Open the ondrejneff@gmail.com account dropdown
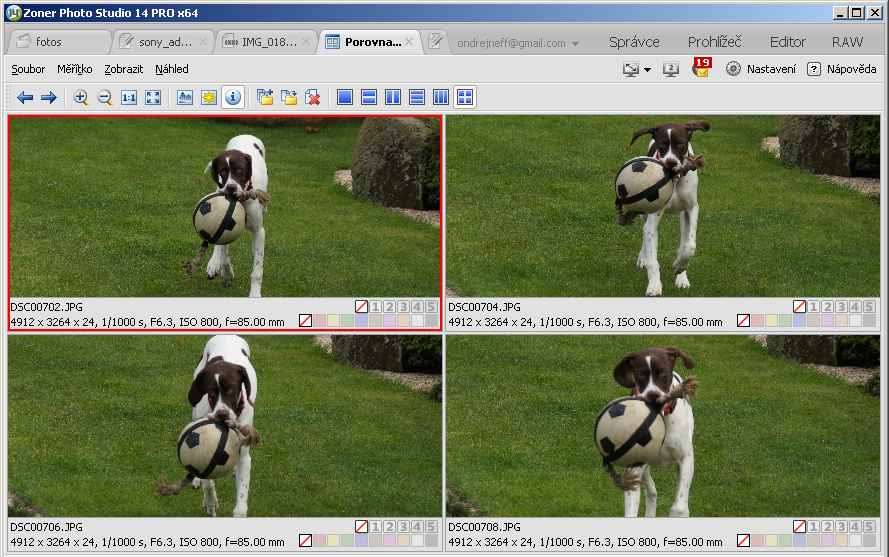This screenshot has height=557, width=889. tap(518, 43)
